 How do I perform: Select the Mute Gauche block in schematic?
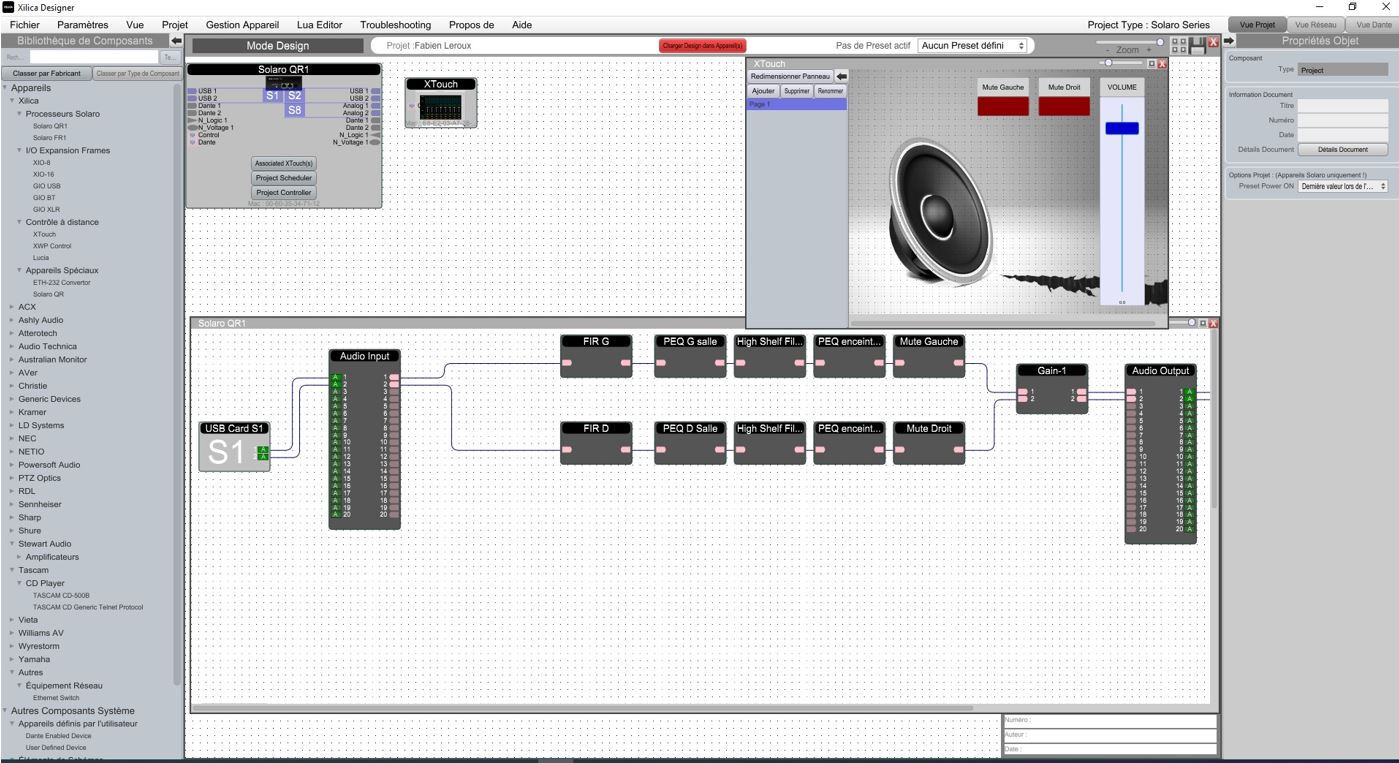(929, 356)
